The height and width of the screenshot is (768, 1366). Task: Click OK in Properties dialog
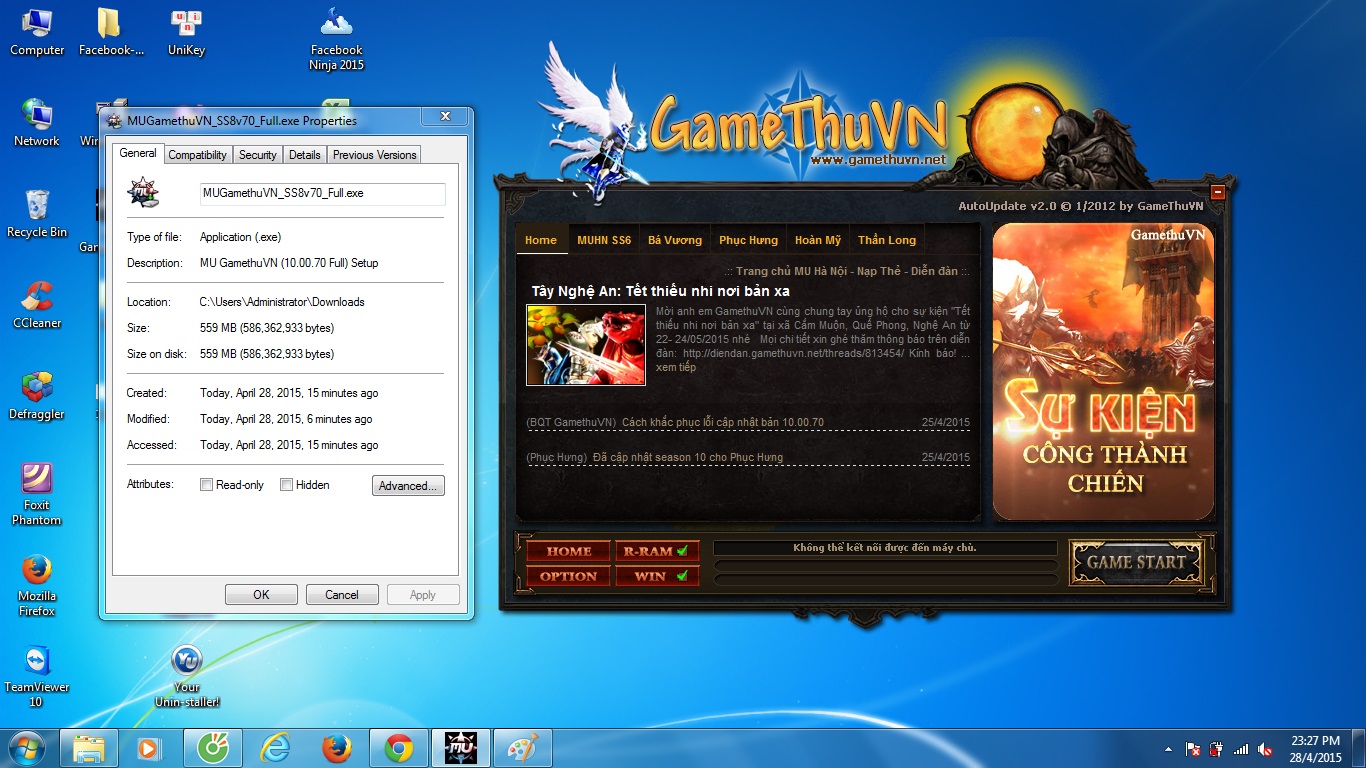261,595
